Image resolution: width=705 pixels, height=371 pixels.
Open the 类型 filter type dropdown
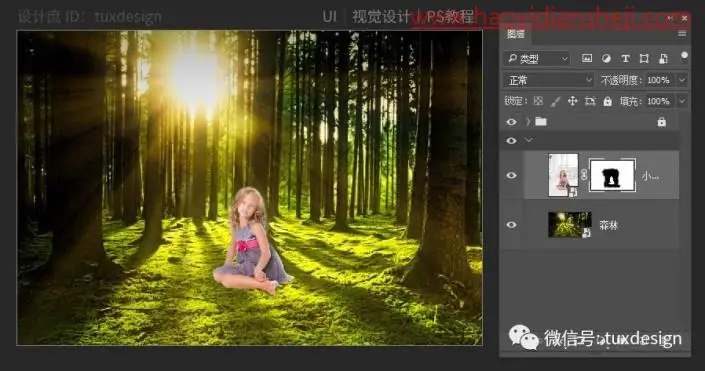coord(537,58)
